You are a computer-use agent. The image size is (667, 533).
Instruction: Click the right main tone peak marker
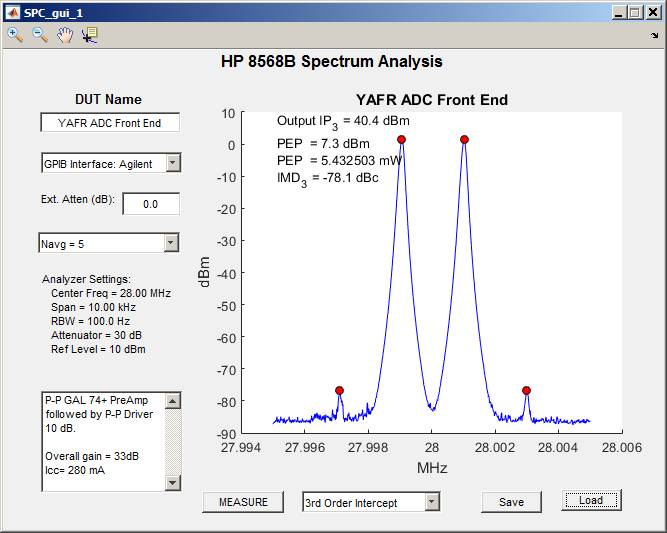(464, 140)
